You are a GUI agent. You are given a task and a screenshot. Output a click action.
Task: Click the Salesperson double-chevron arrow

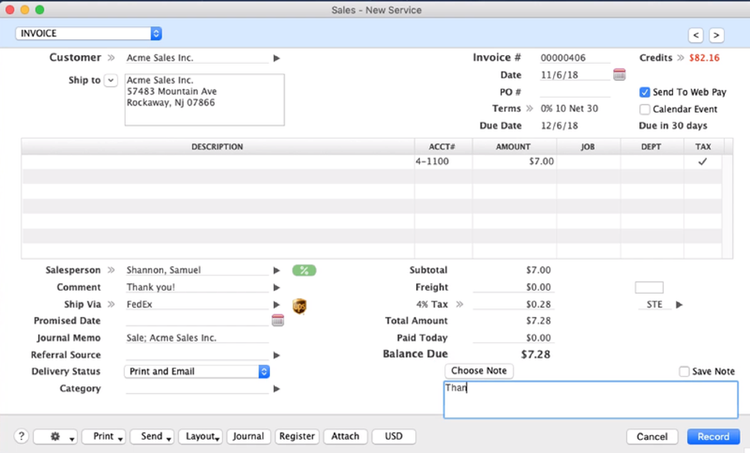coord(111,270)
